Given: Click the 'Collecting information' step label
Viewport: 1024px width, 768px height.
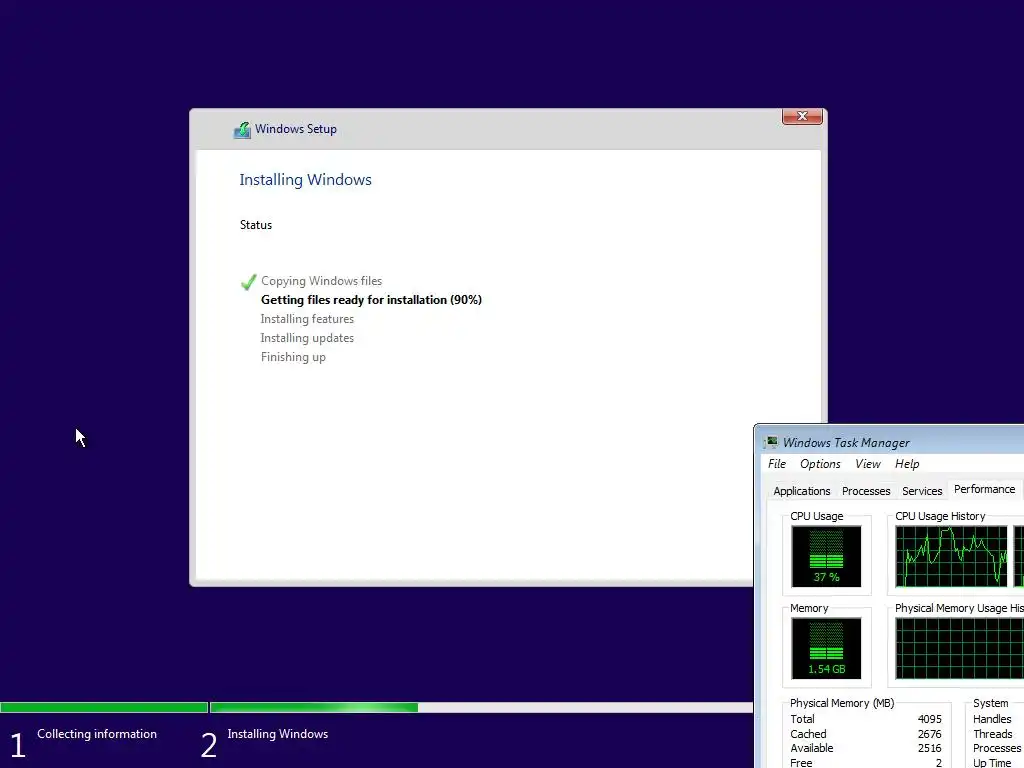Looking at the screenshot, I should tap(97, 734).
